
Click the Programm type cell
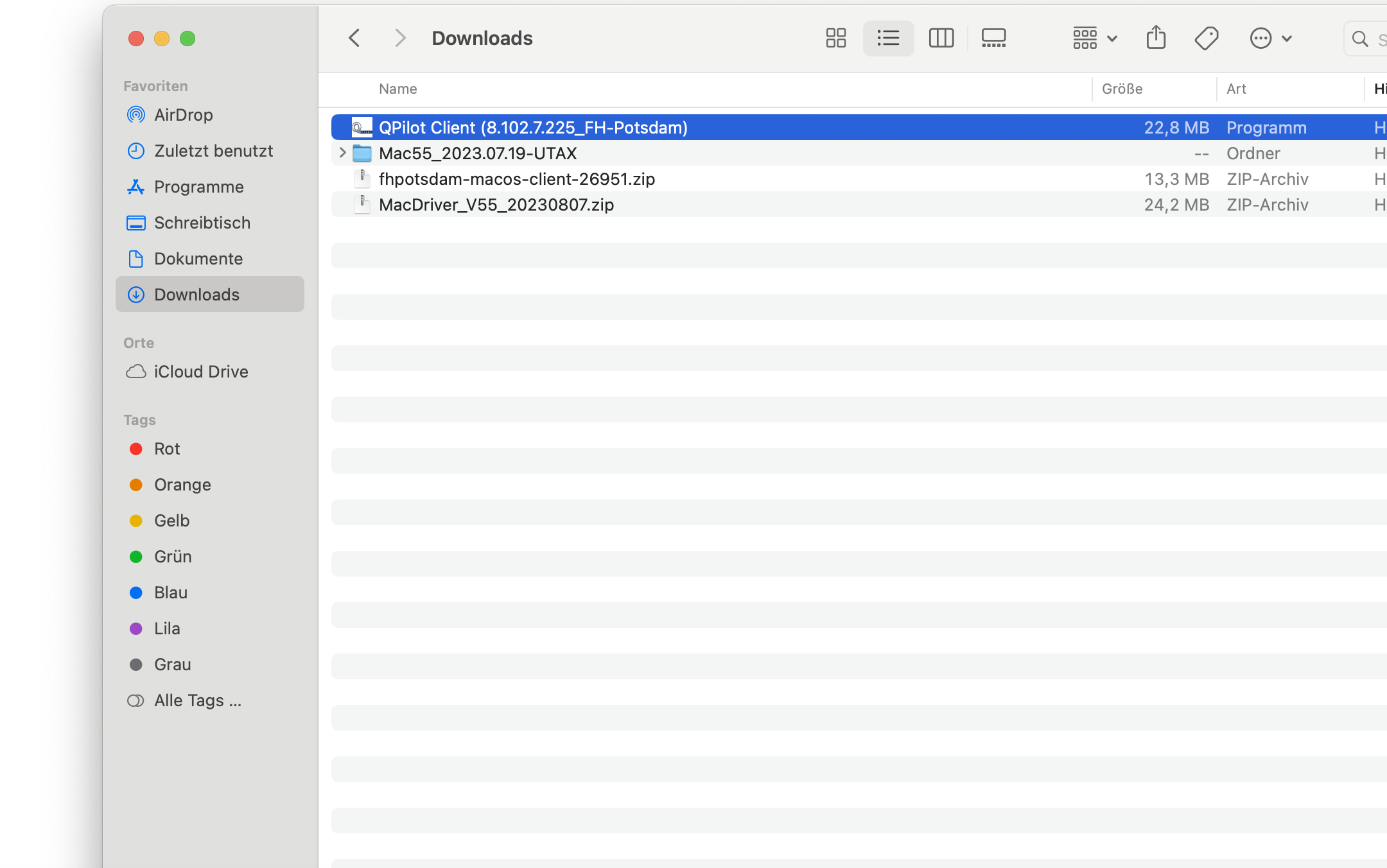pos(1266,127)
